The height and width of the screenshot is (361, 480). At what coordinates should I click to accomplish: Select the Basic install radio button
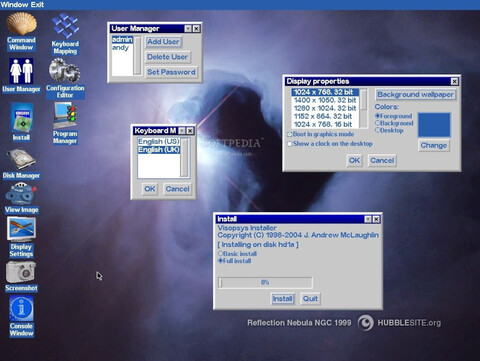tap(220, 254)
